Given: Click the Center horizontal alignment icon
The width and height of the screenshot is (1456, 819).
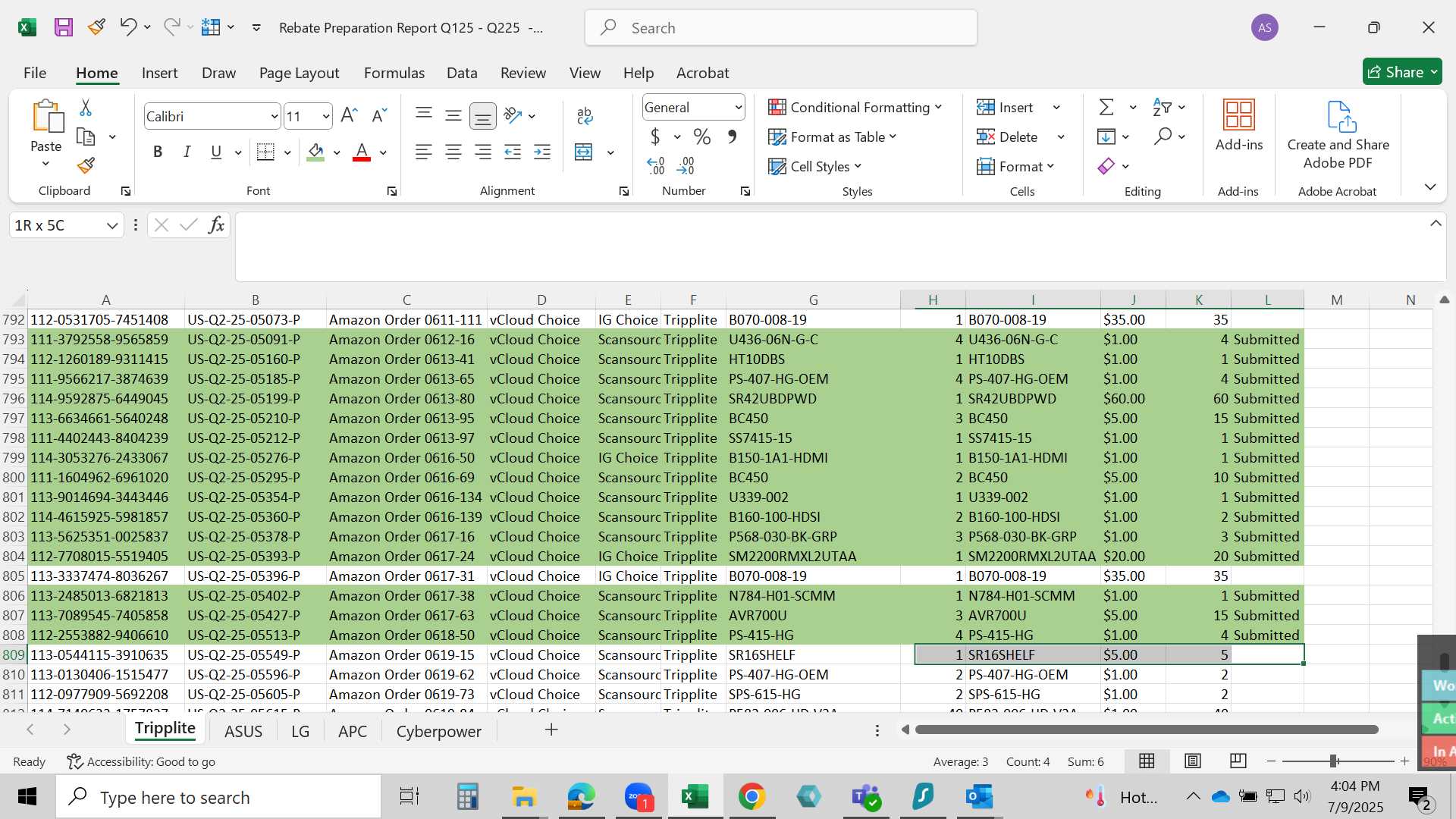Looking at the screenshot, I should pyautogui.click(x=453, y=152).
